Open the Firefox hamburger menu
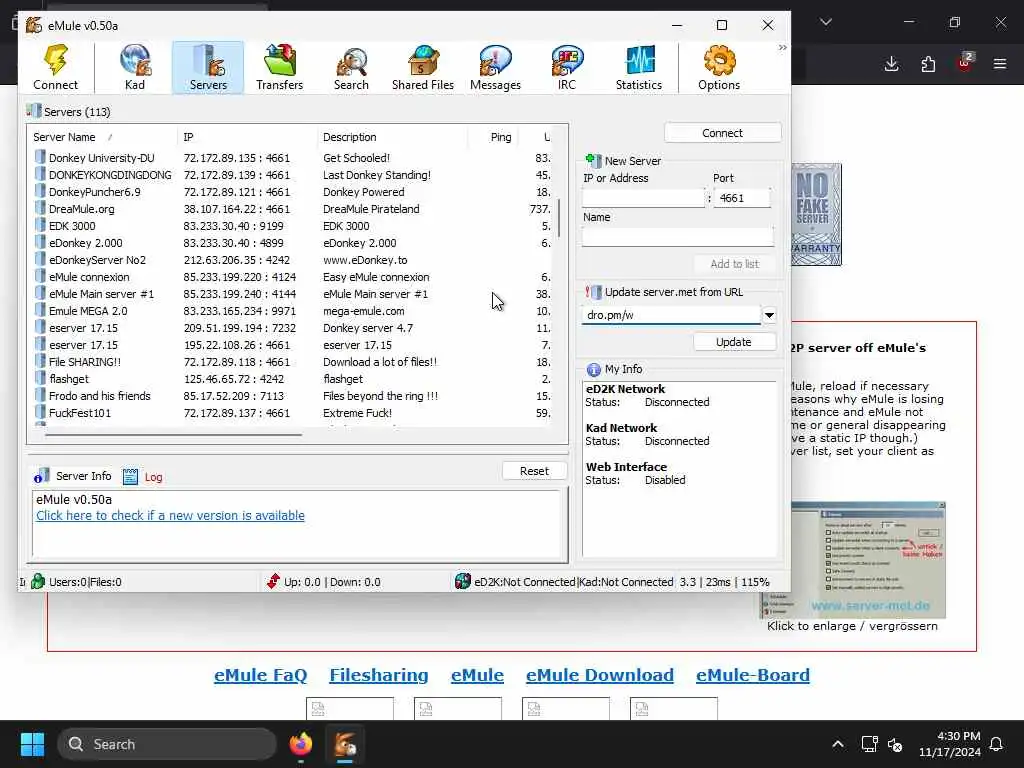1024x768 pixels. click(1000, 64)
